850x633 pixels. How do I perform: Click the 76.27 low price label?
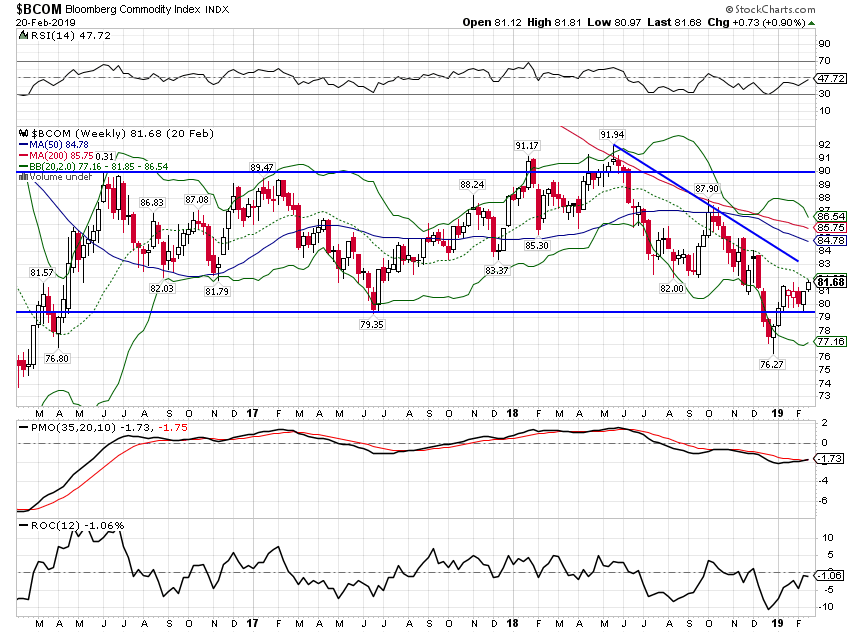(x=771, y=365)
